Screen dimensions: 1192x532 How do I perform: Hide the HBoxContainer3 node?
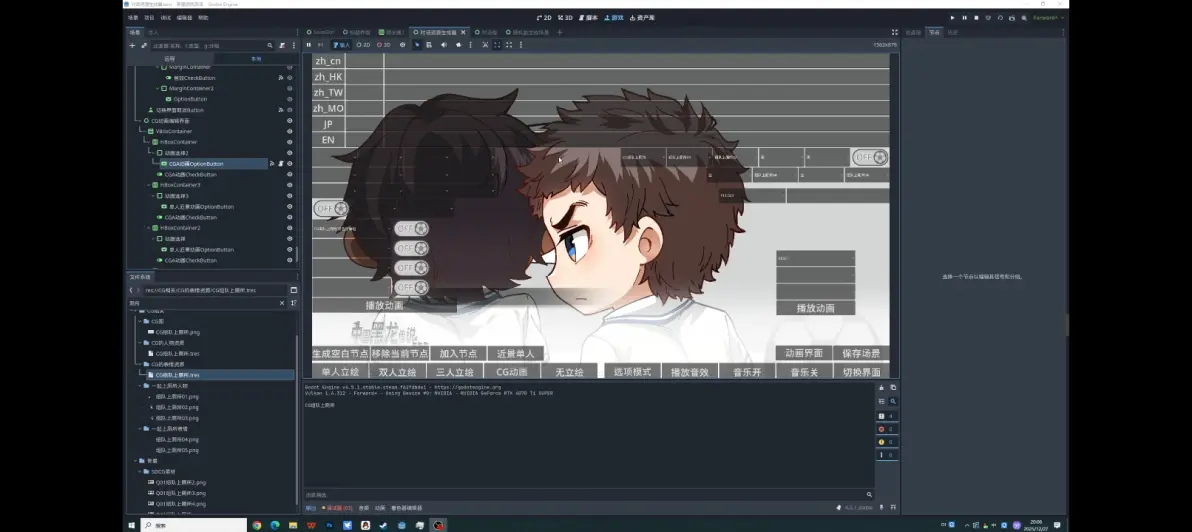click(x=290, y=185)
